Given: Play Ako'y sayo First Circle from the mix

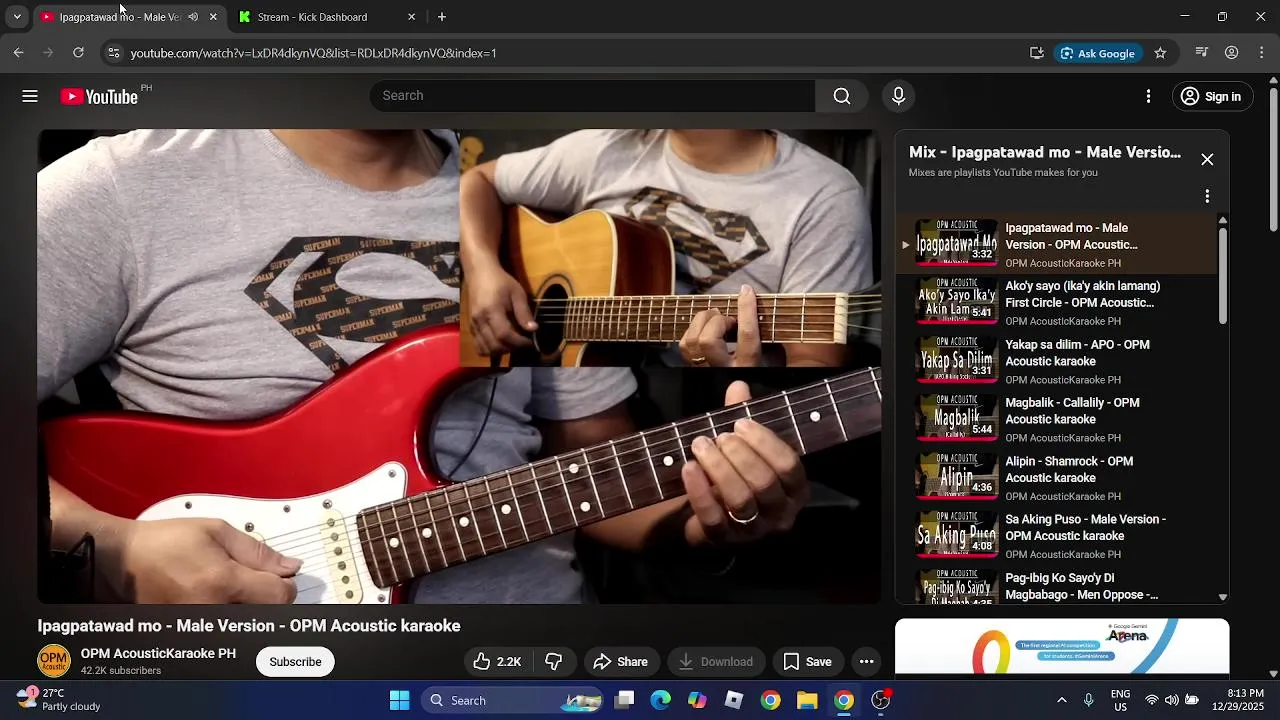Looking at the screenshot, I should click(x=1056, y=303).
